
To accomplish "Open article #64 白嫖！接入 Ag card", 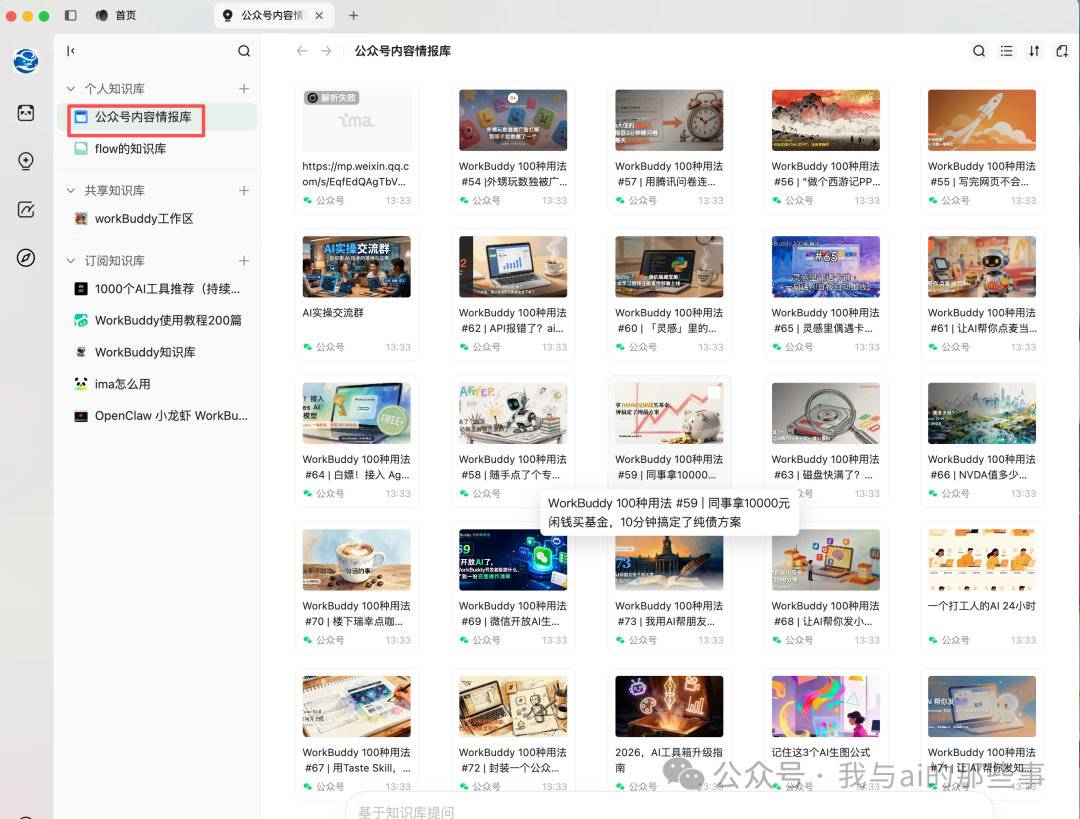I will pyautogui.click(x=357, y=442).
